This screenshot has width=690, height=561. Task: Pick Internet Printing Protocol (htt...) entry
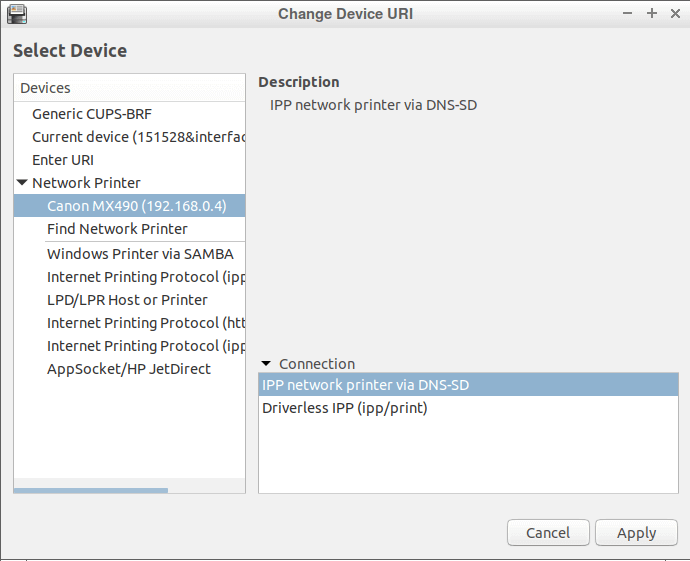point(146,323)
